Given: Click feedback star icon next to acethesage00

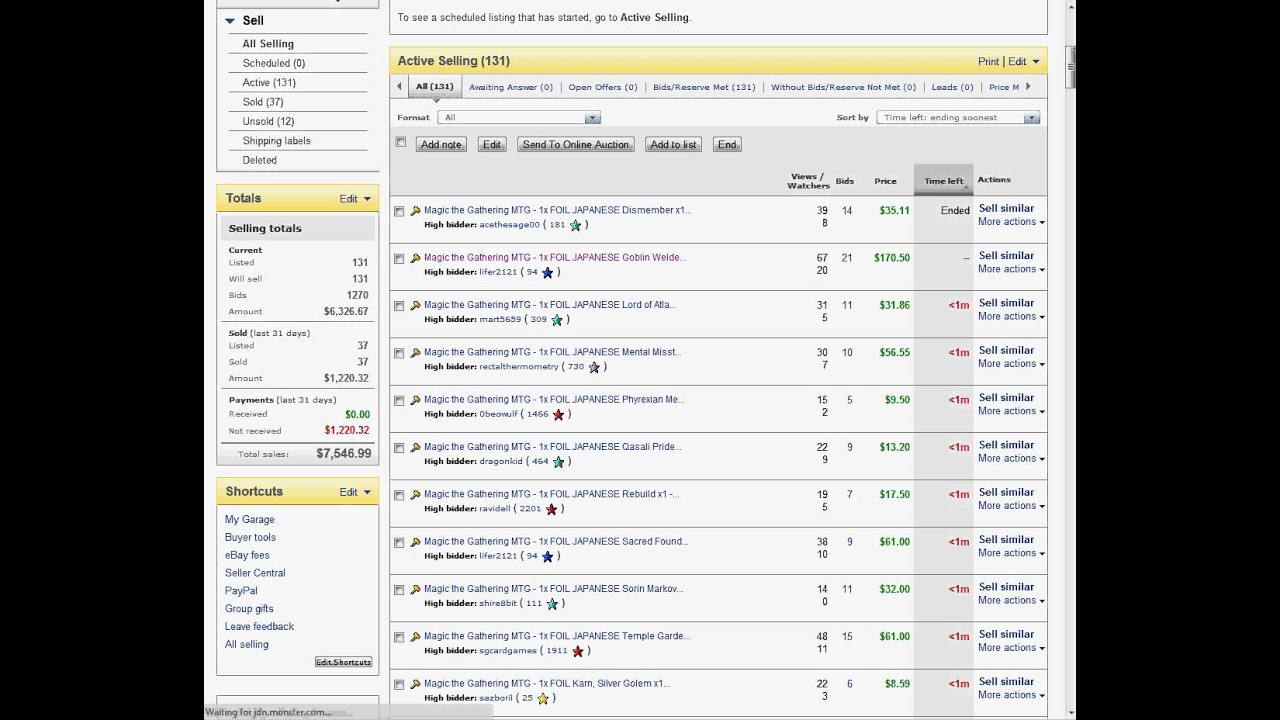Looking at the screenshot, I should click(x=575, y=225).
